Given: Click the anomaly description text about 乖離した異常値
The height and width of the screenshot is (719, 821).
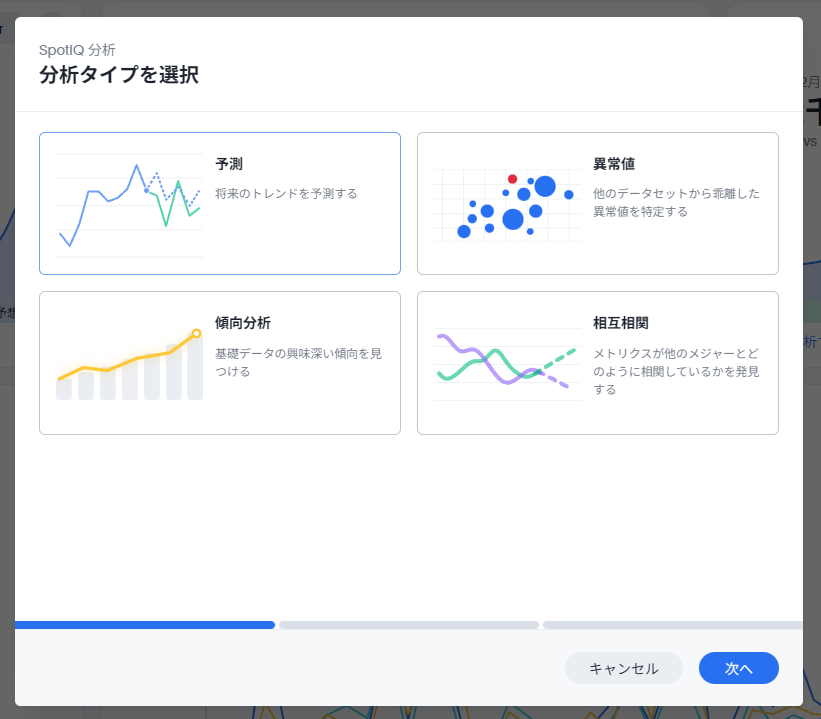Looking at the screenshot, I should (x=676, y=202).
